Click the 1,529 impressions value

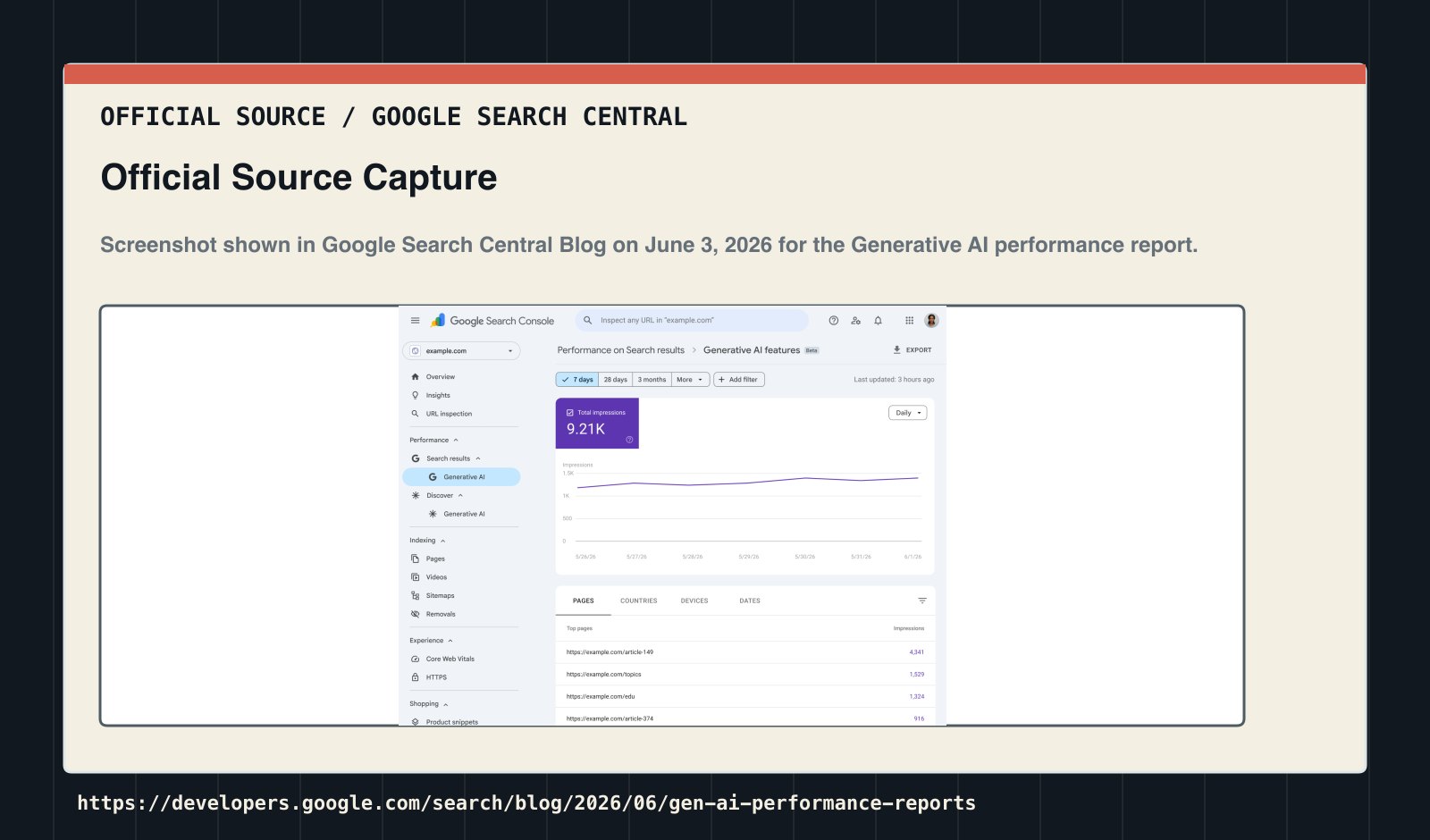pyautogui.click(x=917, y=675)
